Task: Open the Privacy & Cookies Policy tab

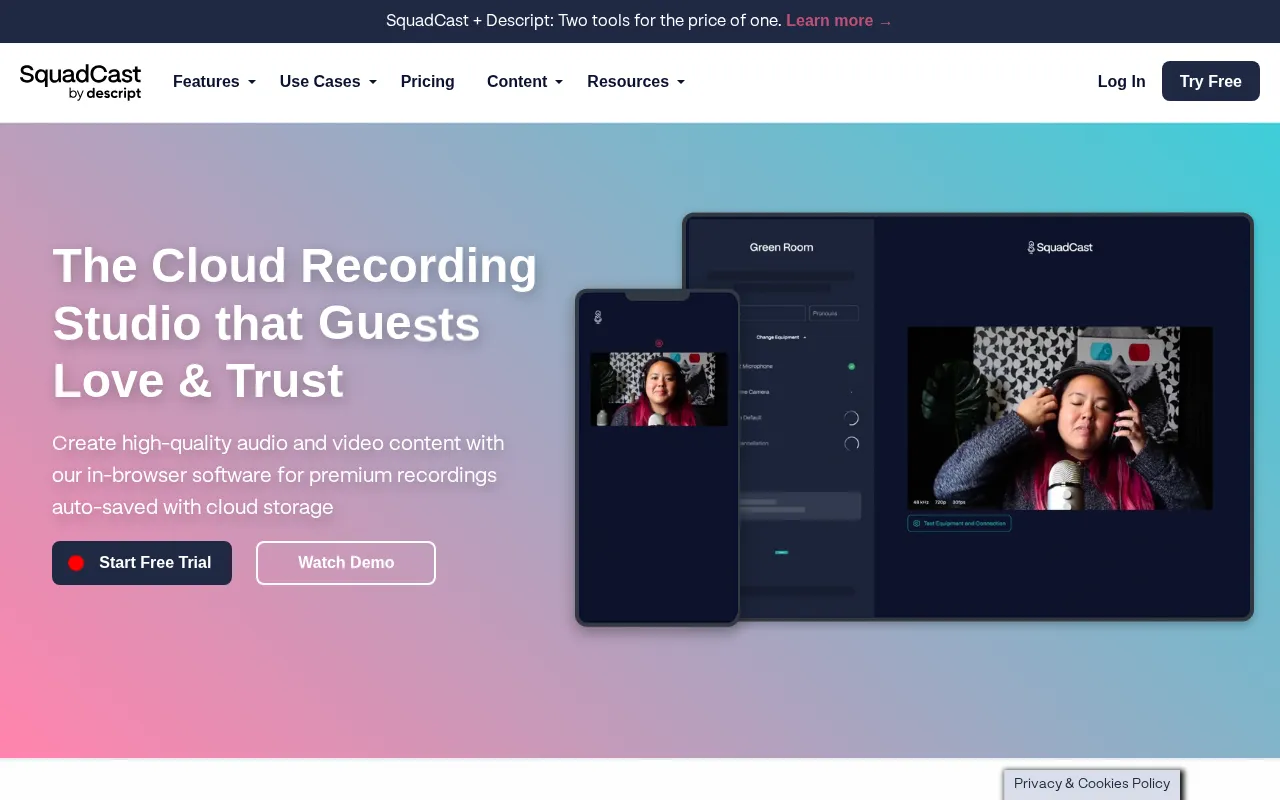Action: coord(1092,784)
